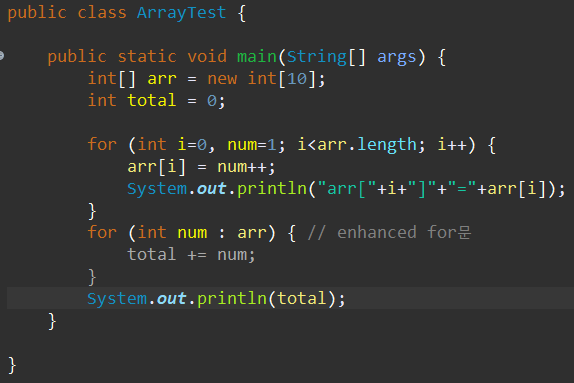Click num in the enhanced for header
Screen dimensions: 574x383
click(x=192, y=233)
